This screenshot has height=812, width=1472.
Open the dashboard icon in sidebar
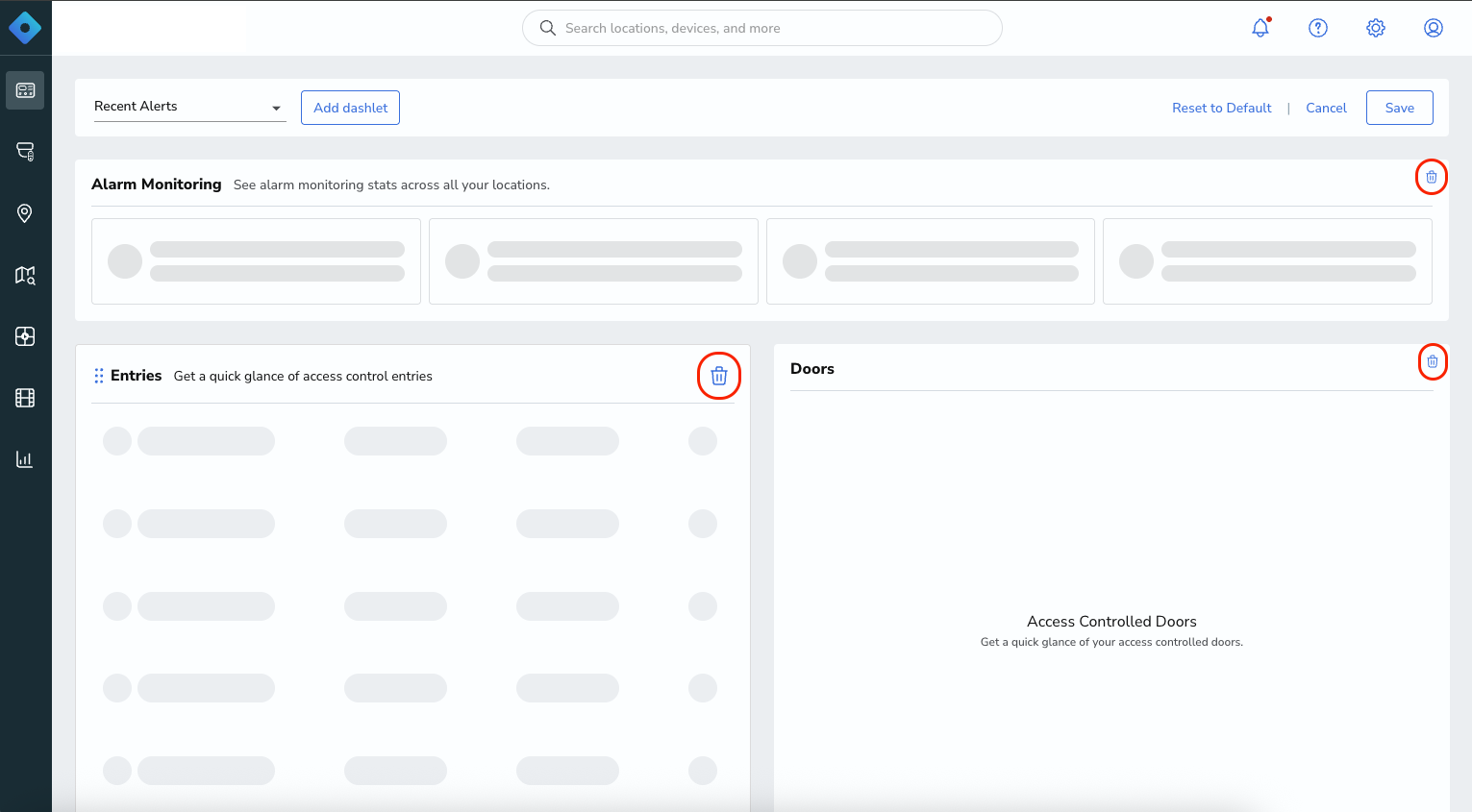point(25,90)
